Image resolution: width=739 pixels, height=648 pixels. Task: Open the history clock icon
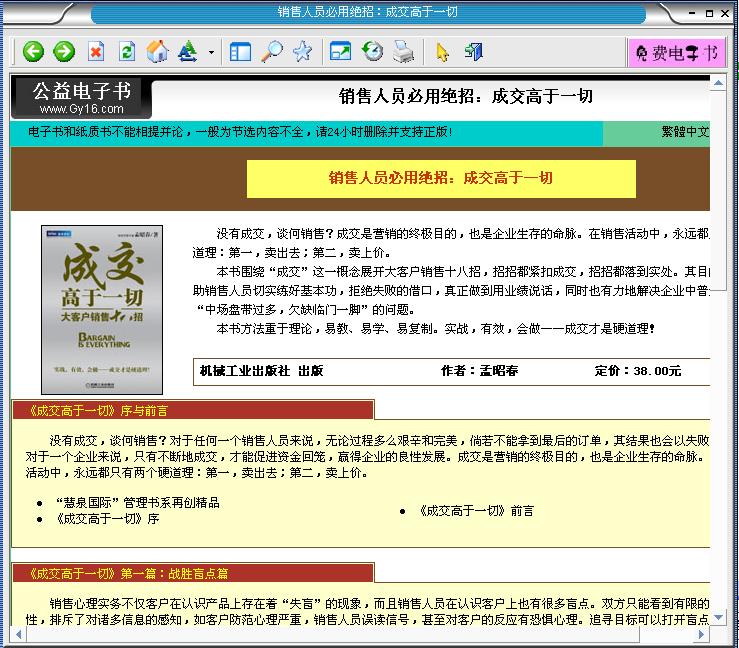[x=372, y=52]
